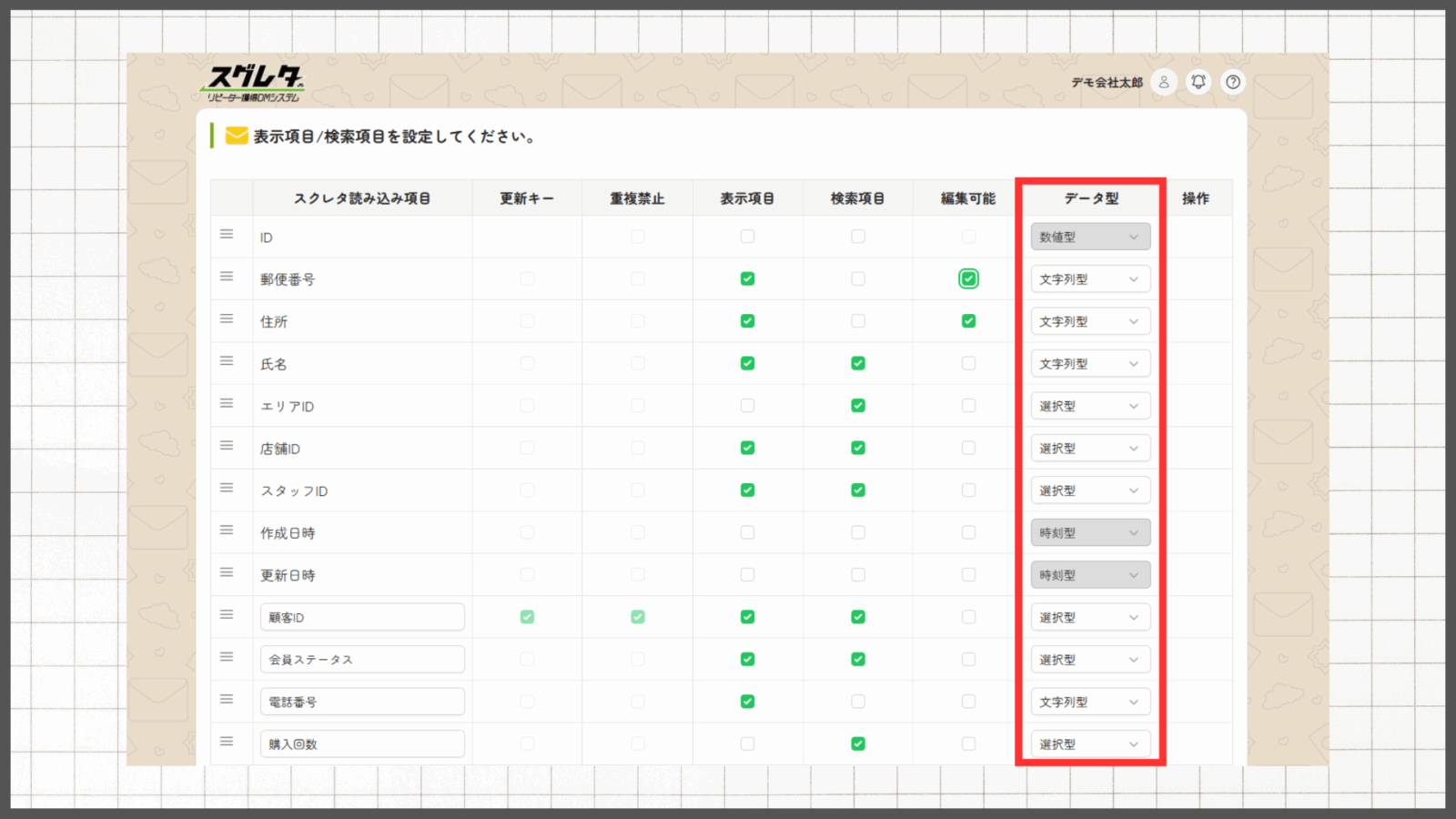Viewport: 1456px width, 819px height.
Task: Click the user profile icon
Action: click(1163, 82)
